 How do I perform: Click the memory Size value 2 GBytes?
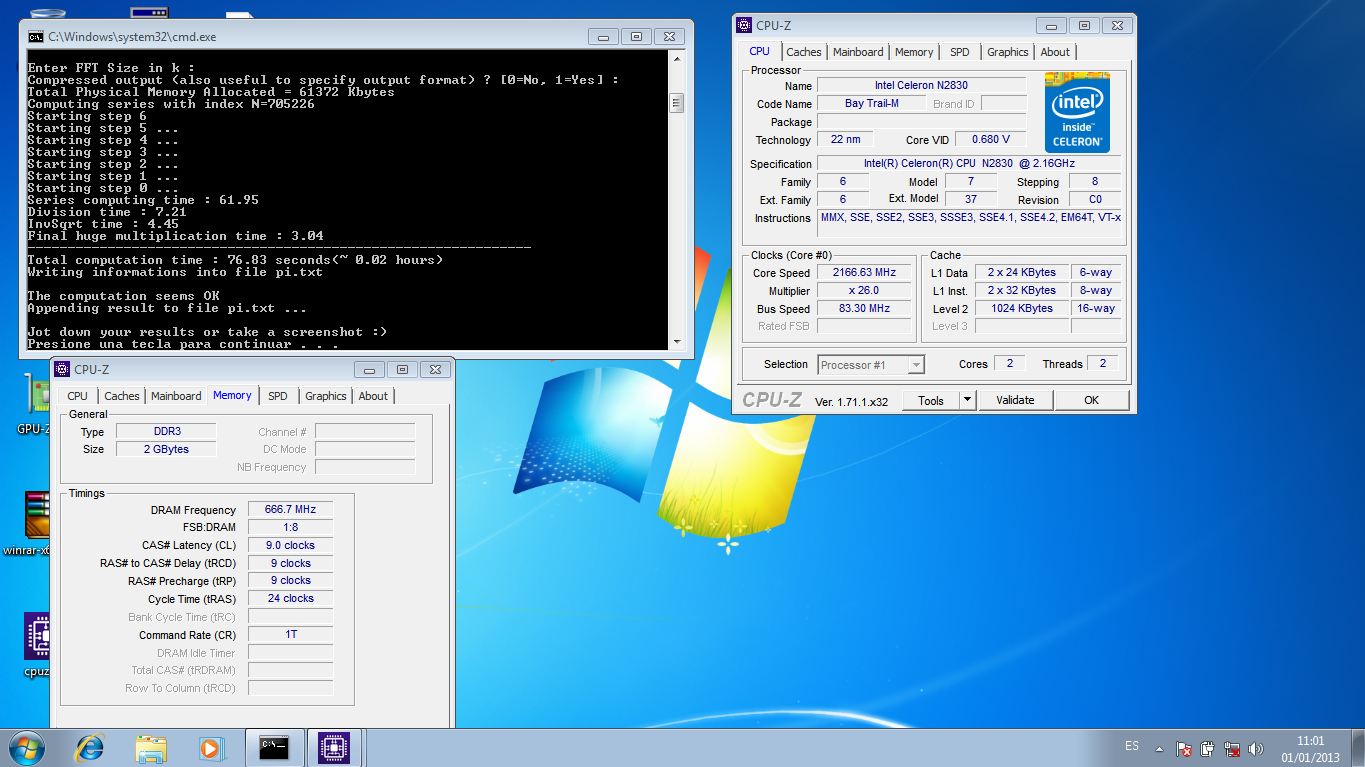(165, 450)
